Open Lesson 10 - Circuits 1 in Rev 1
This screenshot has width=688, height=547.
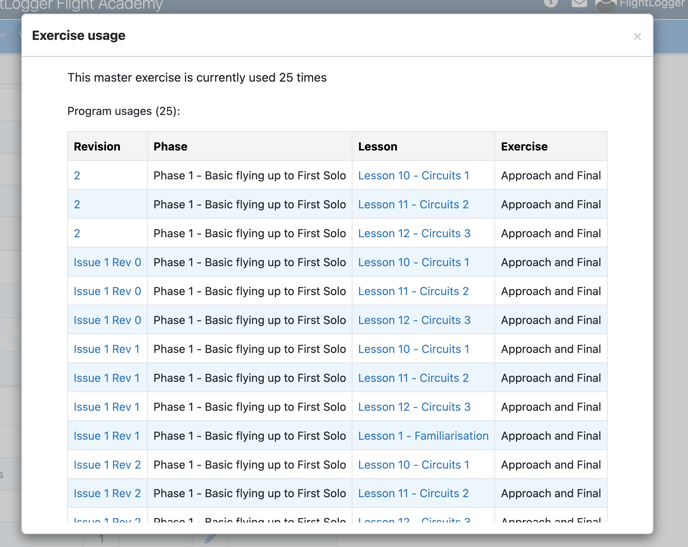(413, 349)
